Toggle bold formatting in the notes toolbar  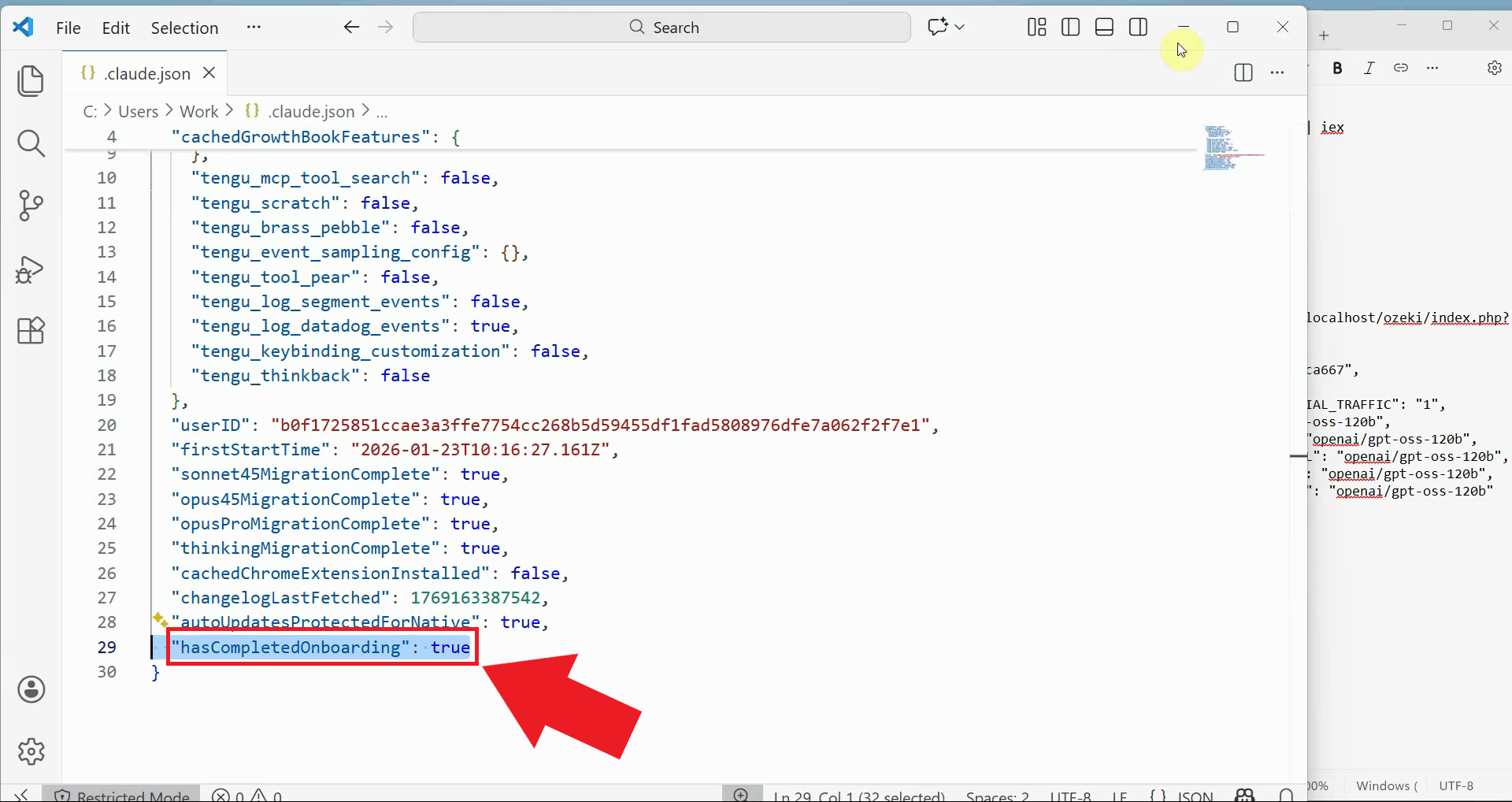click(1337, 69)
